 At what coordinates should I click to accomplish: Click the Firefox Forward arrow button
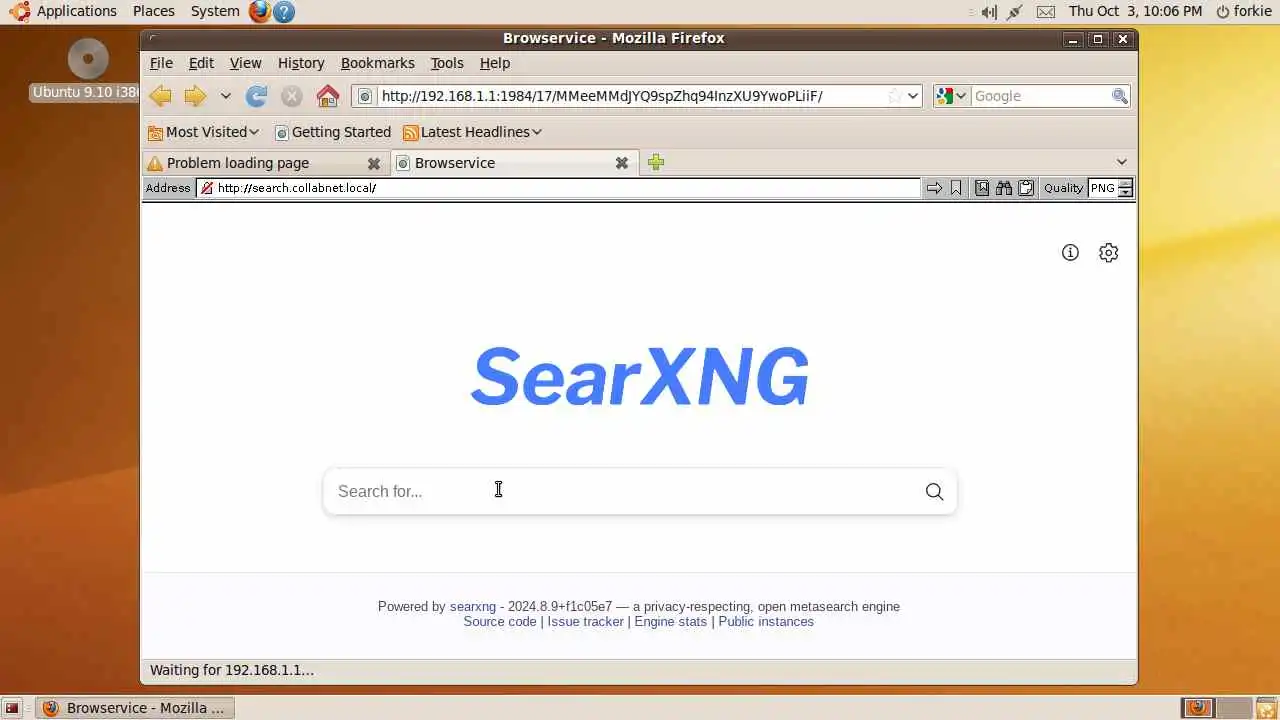pyautogui.click(x=195, y=96)
